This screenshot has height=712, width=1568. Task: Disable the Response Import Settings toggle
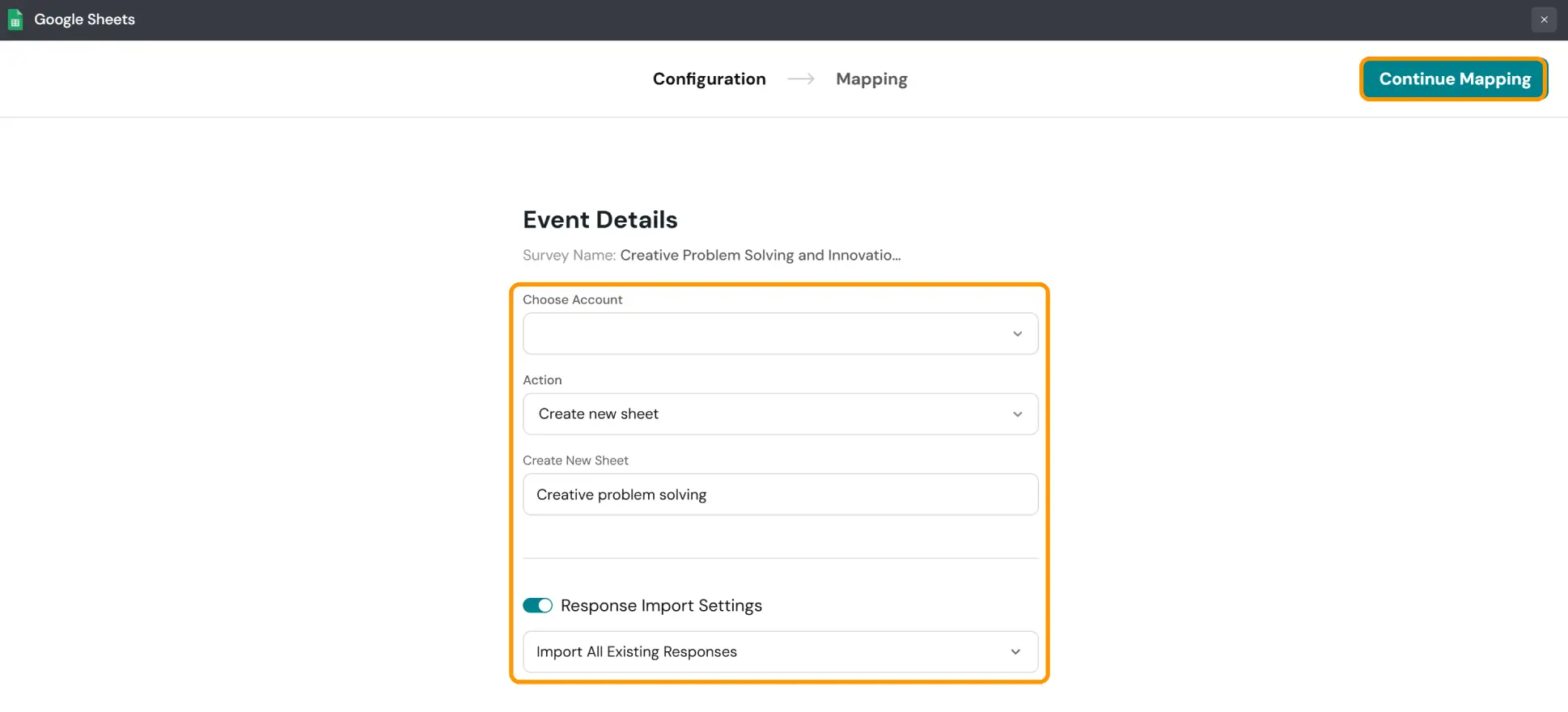coord(537,605)
